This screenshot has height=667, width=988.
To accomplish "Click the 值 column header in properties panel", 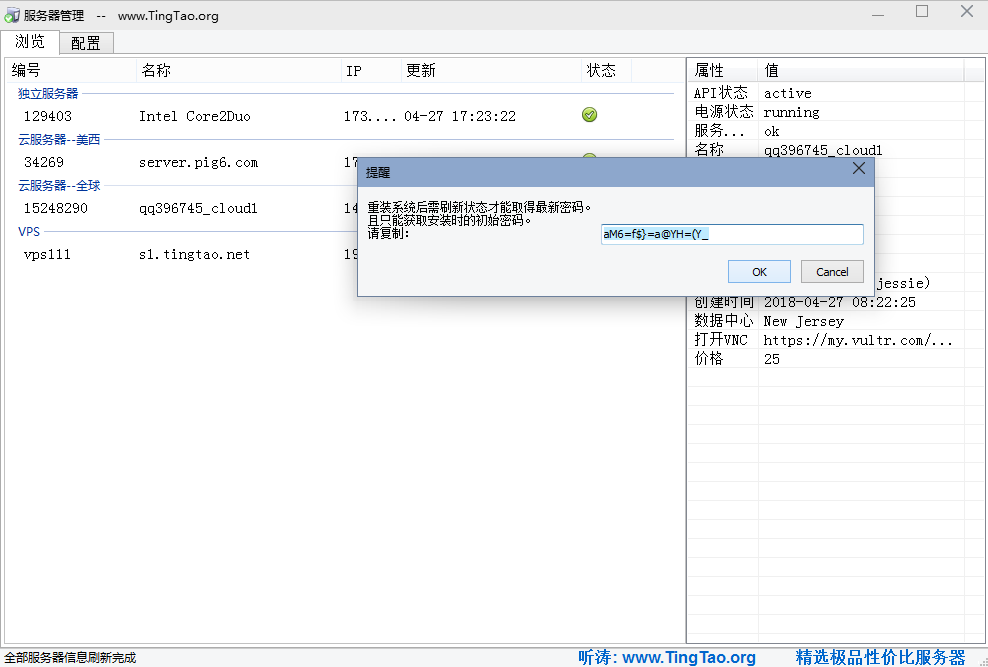I will pyautogui.click(x=861, y=71).
